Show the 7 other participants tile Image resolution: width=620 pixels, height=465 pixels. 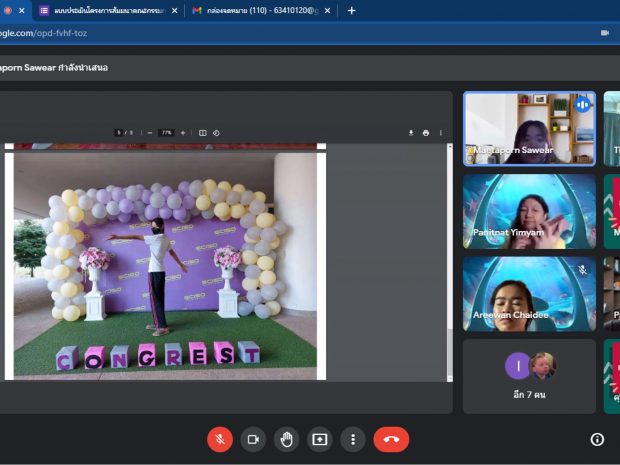[x=529, y=375]
